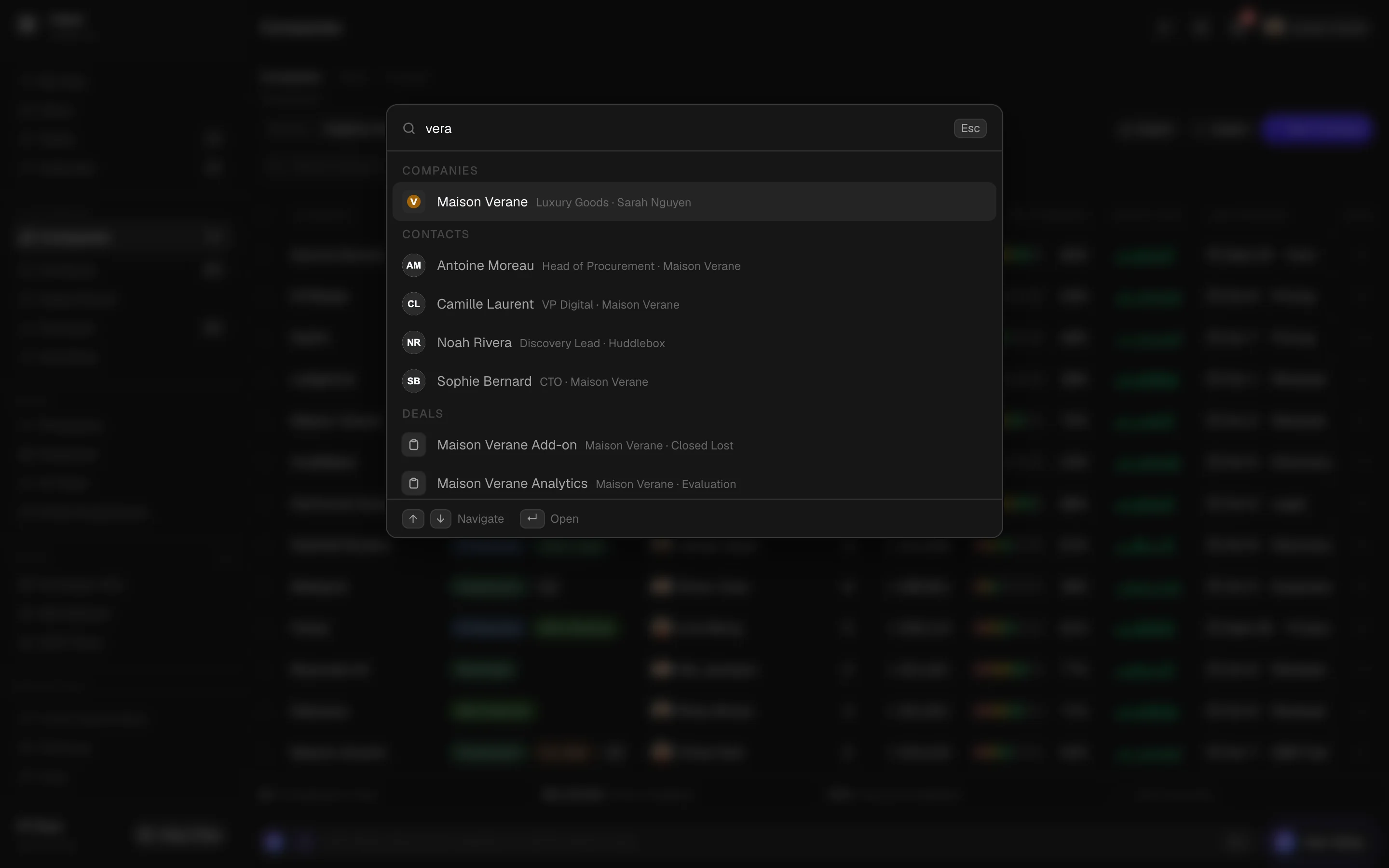The height and width of the screenshot is (868, 1389).
Task: Click the orange V company logo
Action: point(413,202)
